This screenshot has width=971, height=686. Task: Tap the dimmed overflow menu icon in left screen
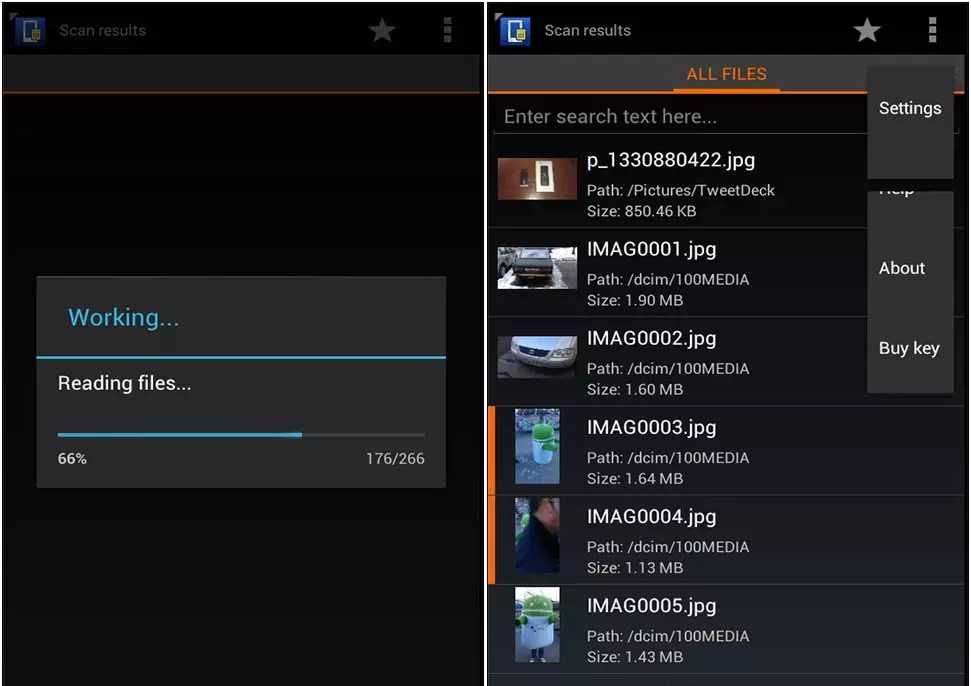coord(447,30)
